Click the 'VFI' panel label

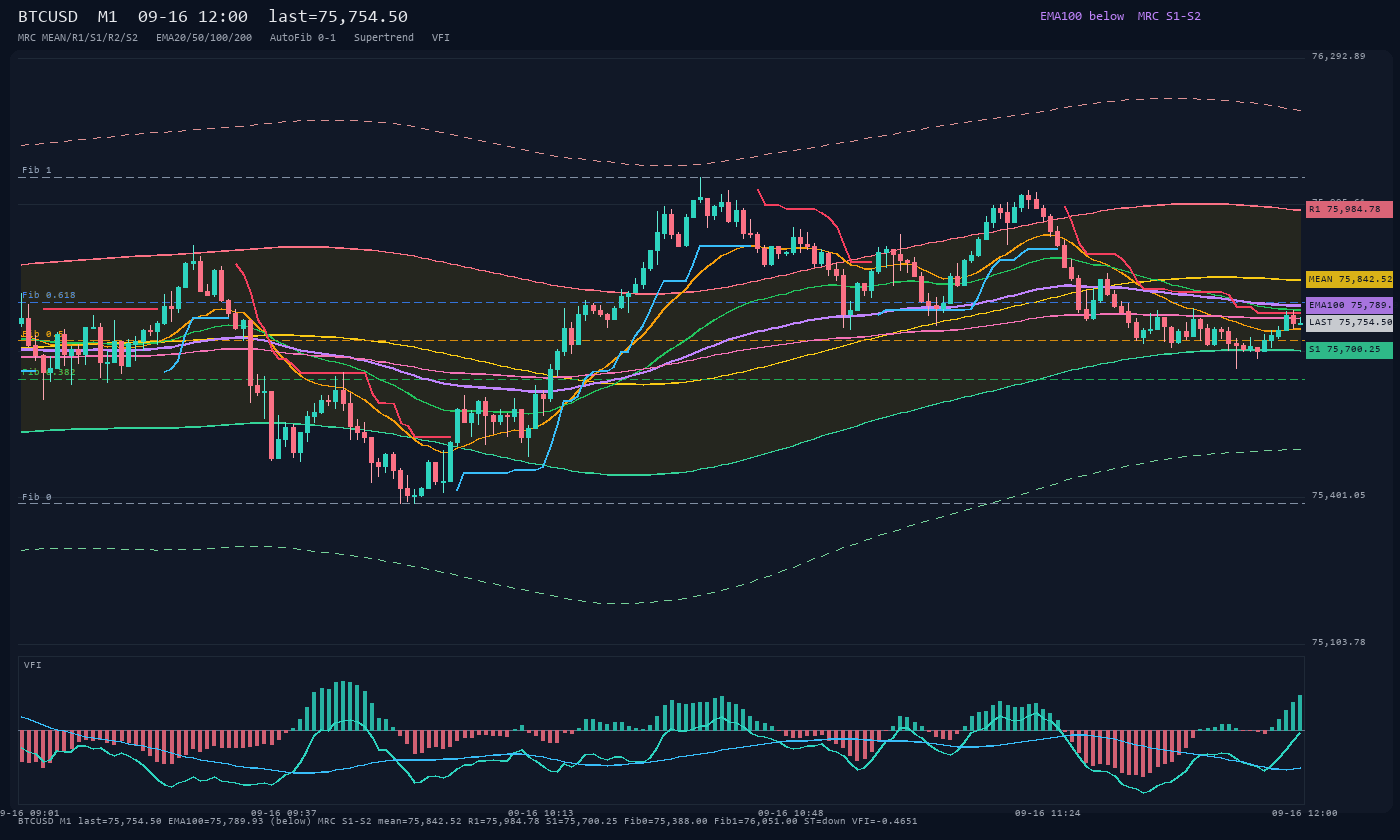33,665
